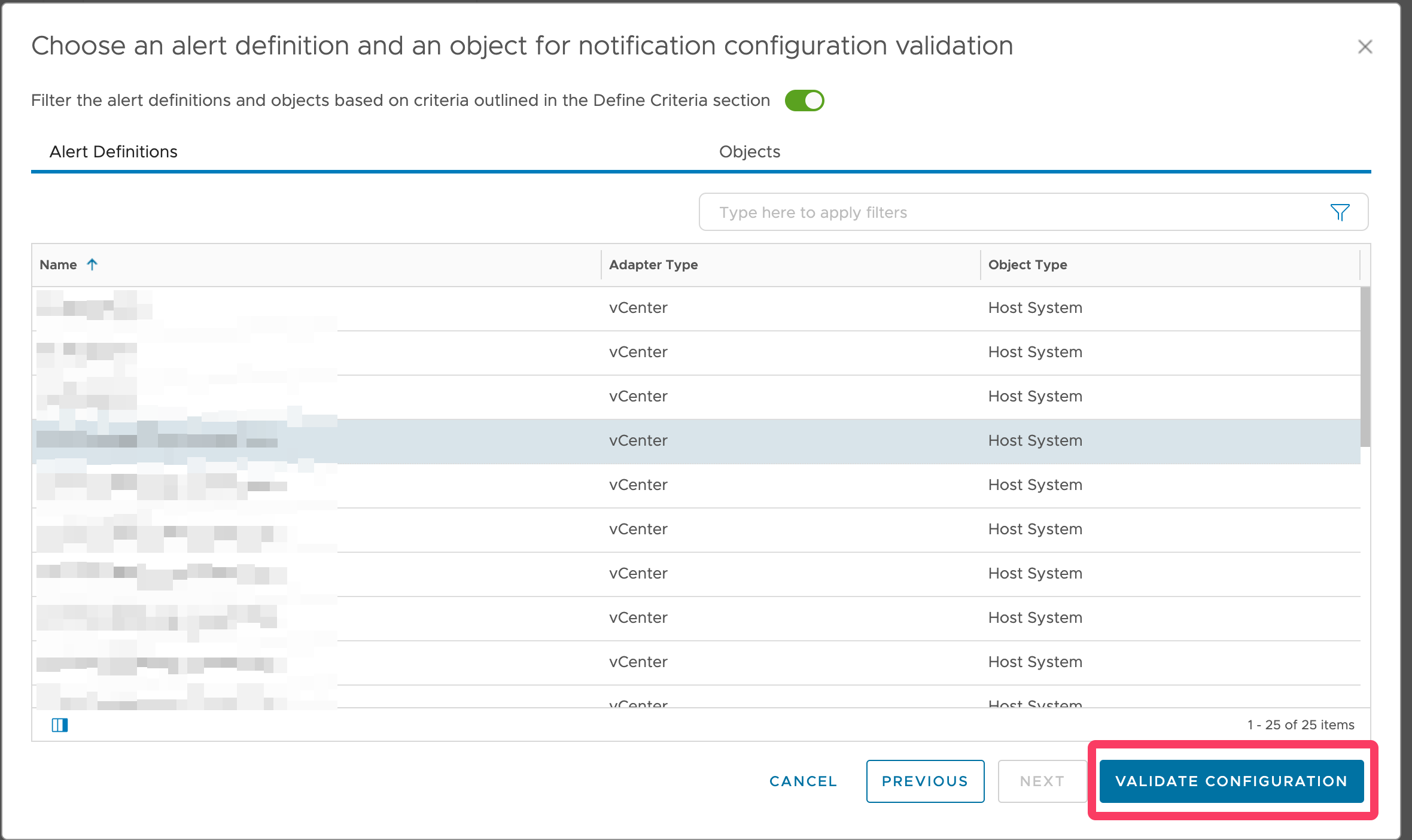Open the filter funnel icon
Screen dimensions: 1412x840
(1340, 212)
